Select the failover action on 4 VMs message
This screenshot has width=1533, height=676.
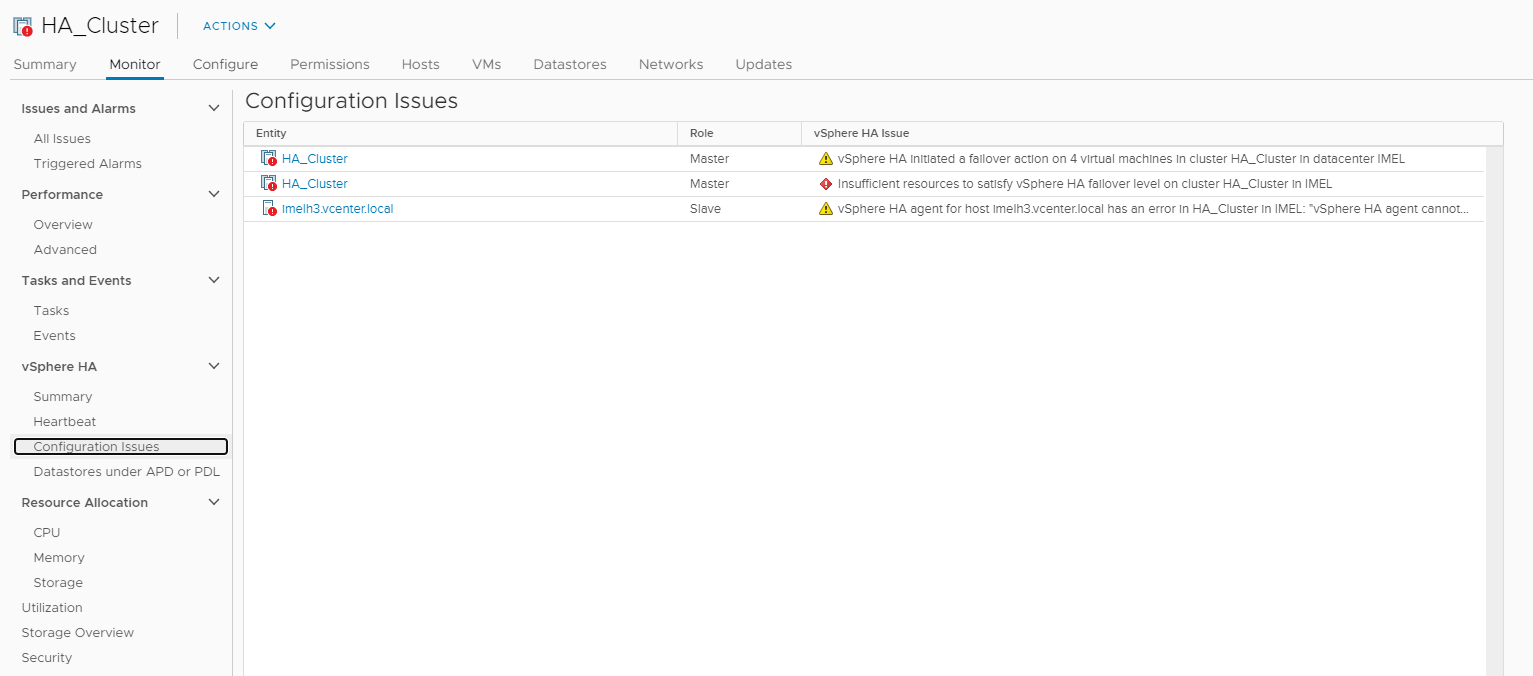point(1121,159)
